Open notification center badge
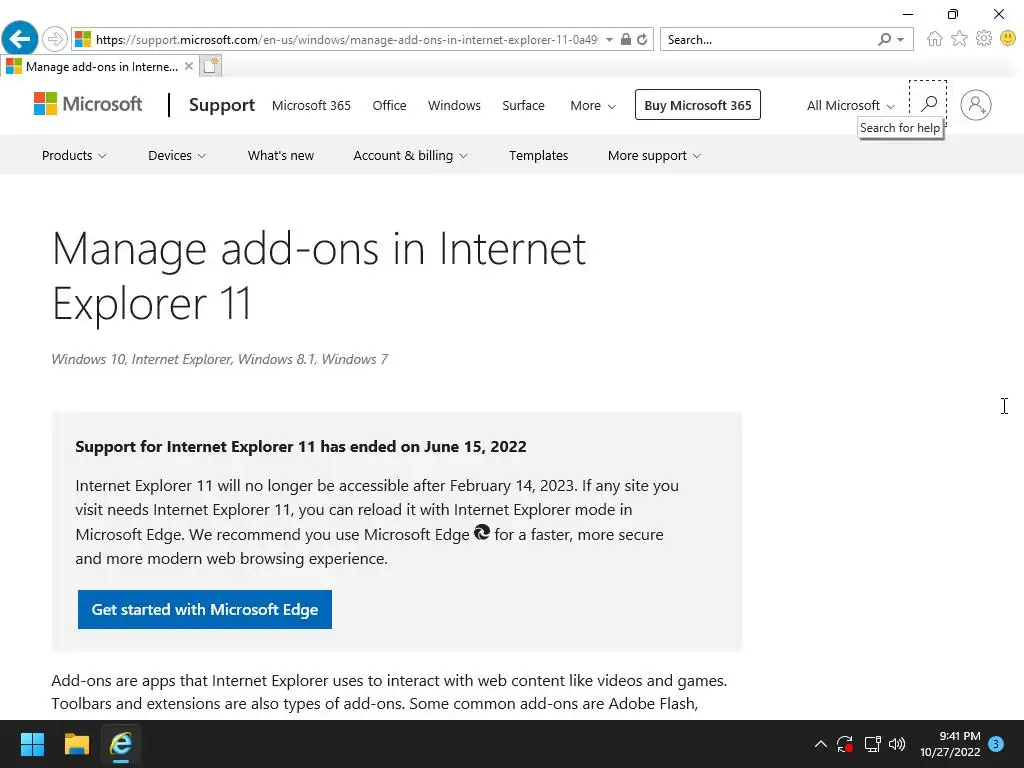This screenshot has width=1024, height=768. (x=996, y=744)
